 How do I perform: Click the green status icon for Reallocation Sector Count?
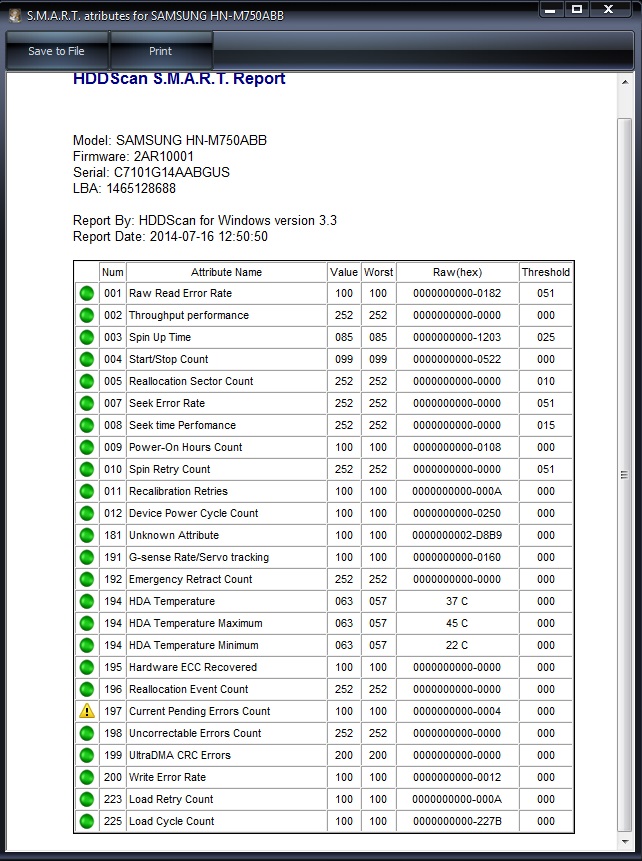point(87,381)
